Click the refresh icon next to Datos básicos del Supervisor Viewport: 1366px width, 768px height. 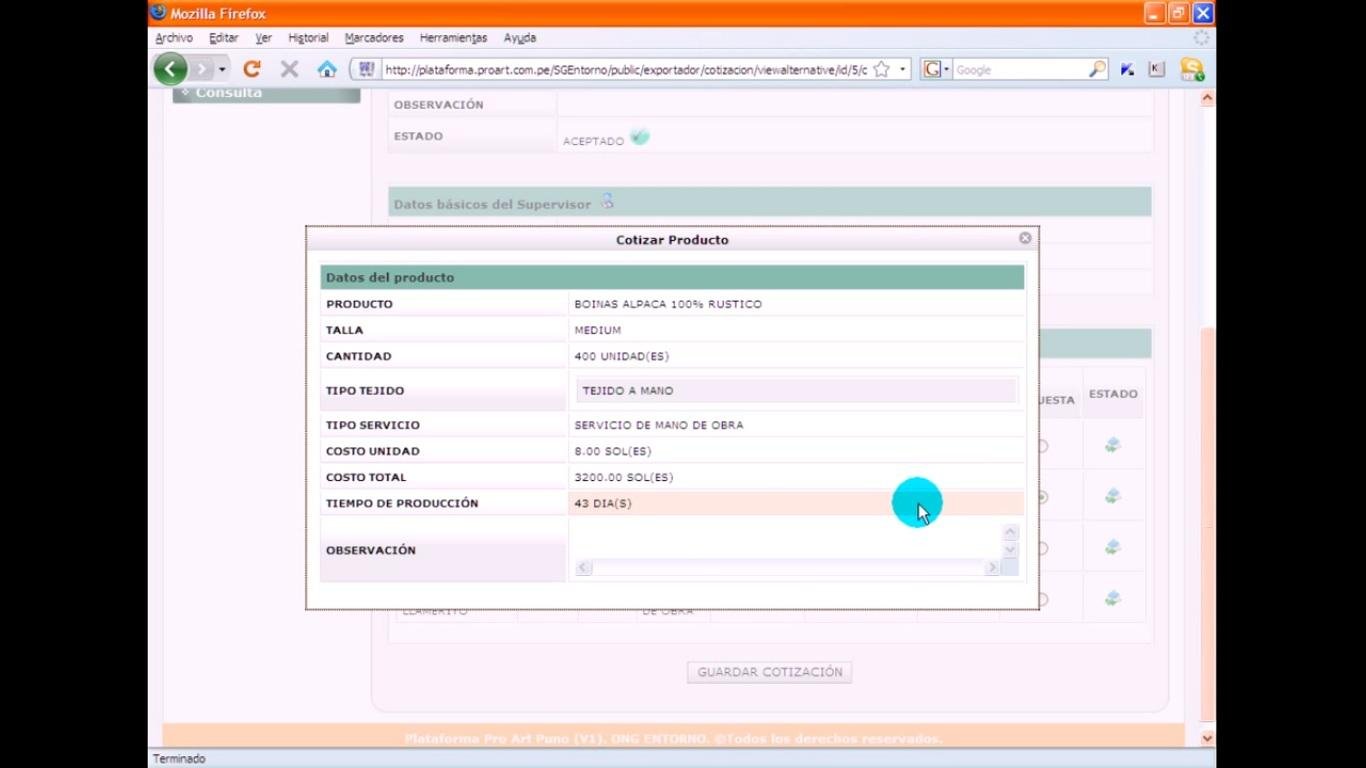click(x=605, y=201)
